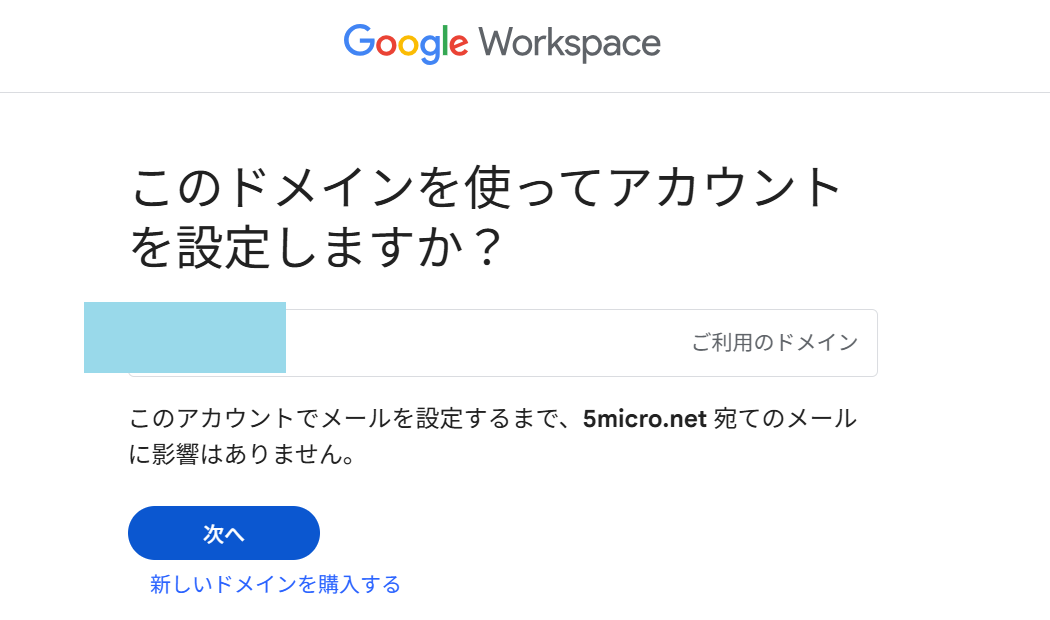
Task: Click the horizontal divider below the header
Action: coord(525,92)
